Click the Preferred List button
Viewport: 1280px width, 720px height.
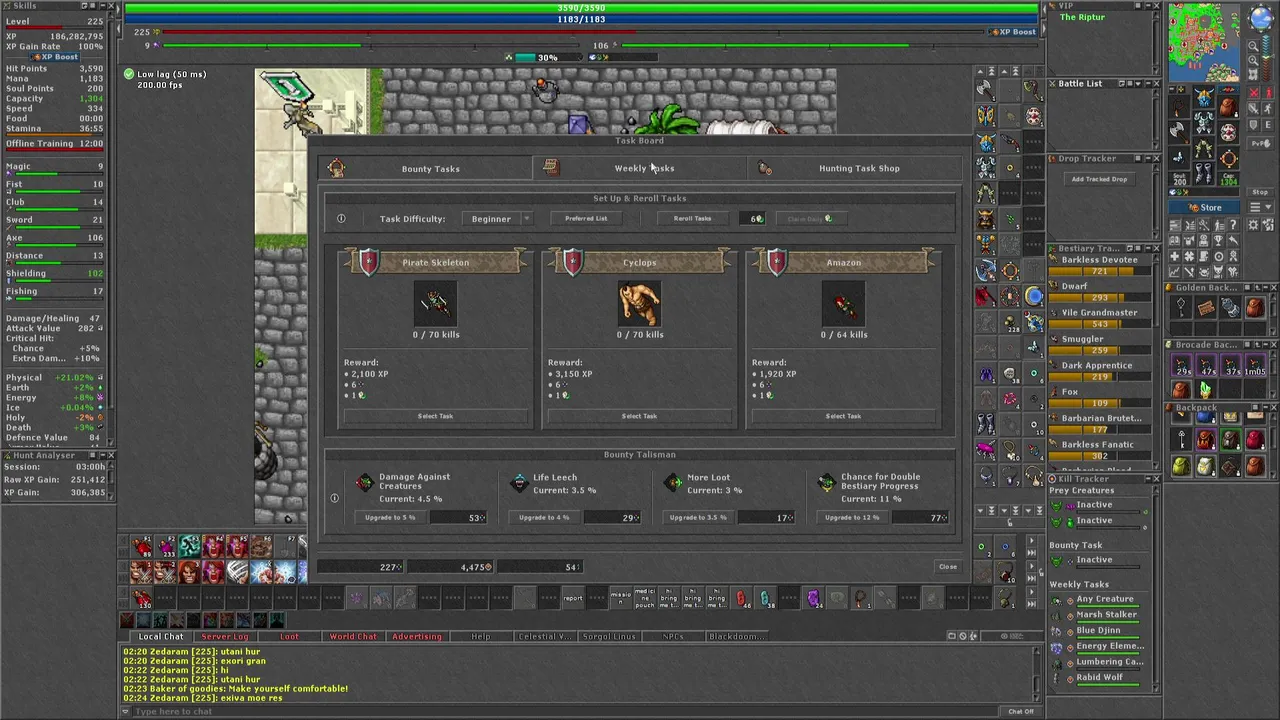tap(586, 219)
